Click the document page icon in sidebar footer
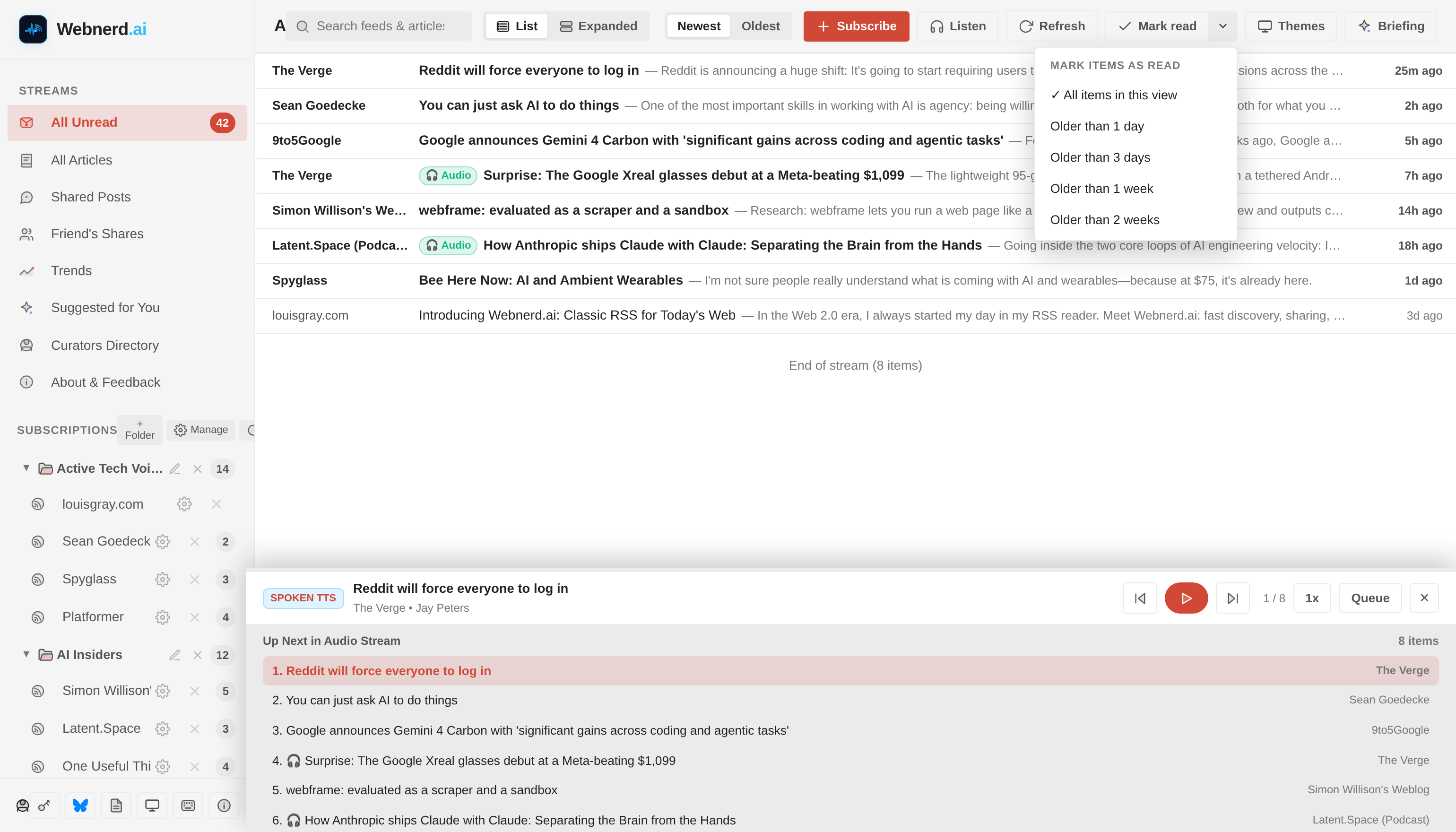Viewport: 1456px width, 832px height. [x=116, y=806]
